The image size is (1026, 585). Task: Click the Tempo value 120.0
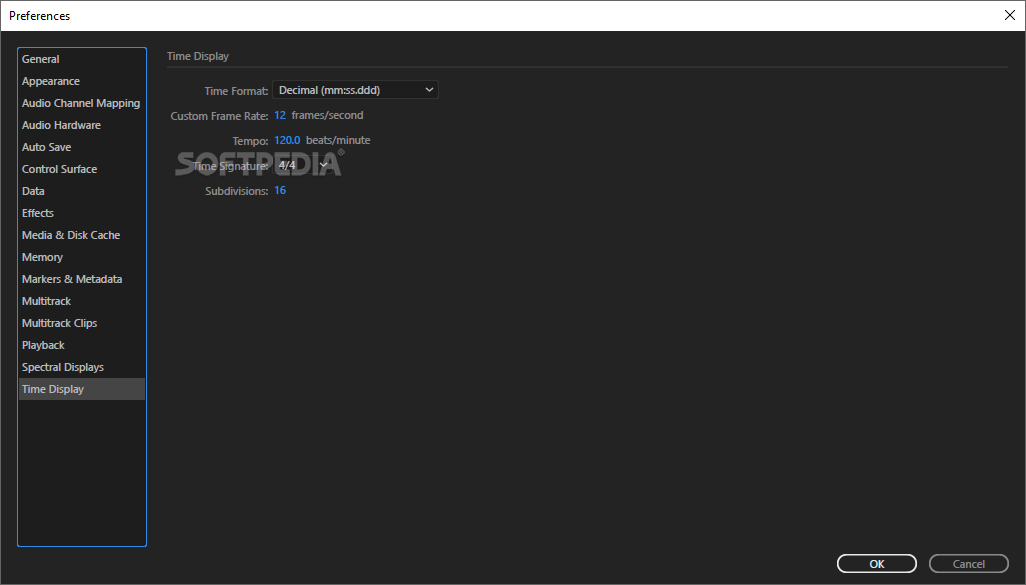click(287, 140)
